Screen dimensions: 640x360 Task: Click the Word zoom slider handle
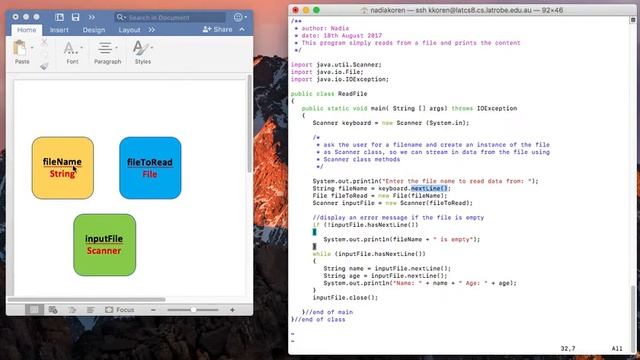193,310
